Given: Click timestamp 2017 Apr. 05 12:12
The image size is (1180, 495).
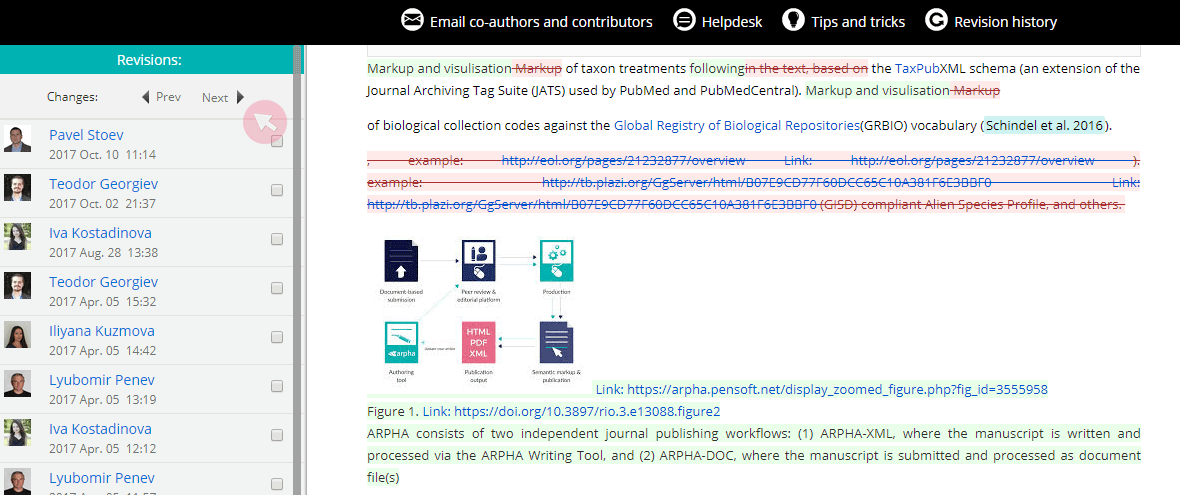Looking at the screenshot, I should [102, 448].
